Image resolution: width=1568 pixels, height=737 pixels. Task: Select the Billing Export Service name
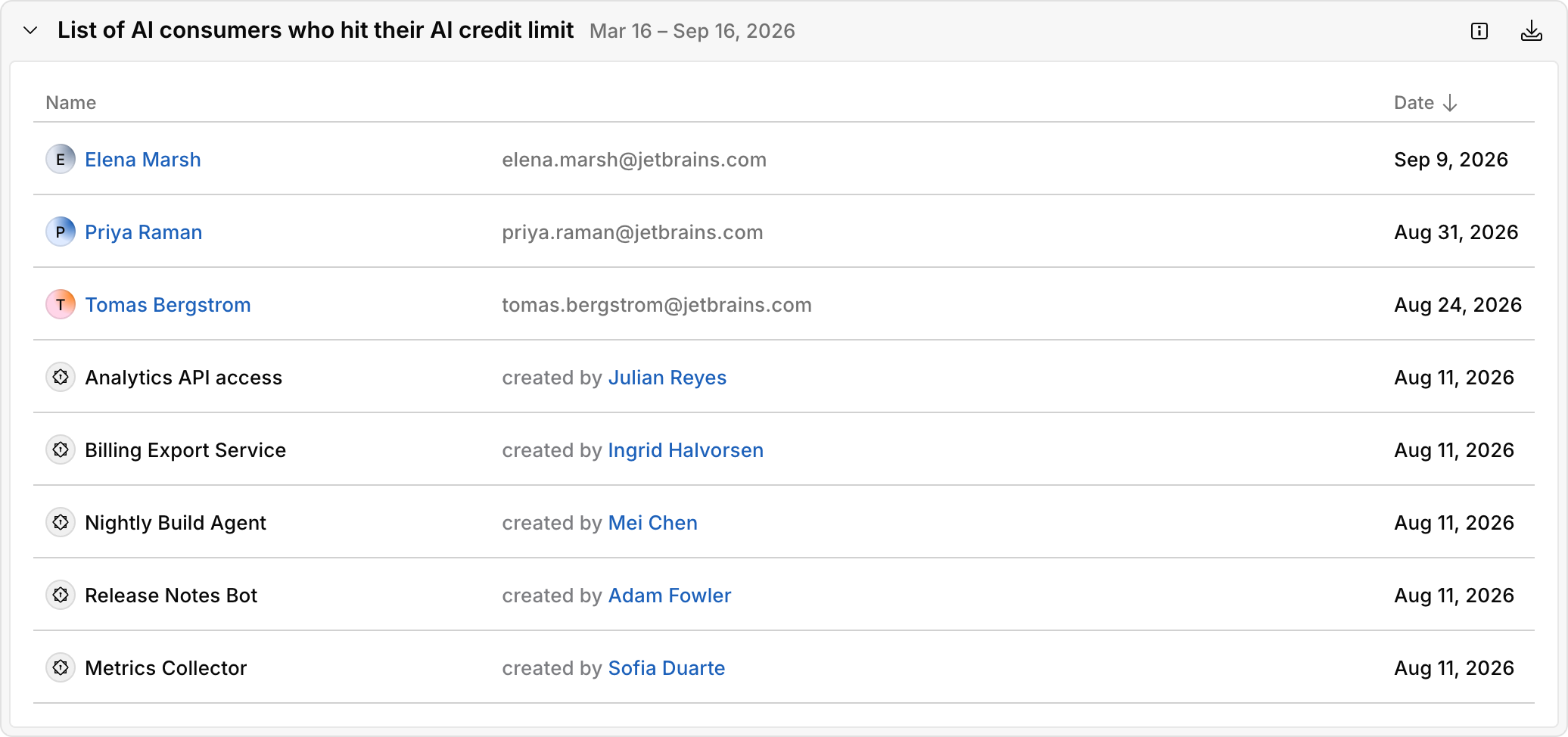185,450
